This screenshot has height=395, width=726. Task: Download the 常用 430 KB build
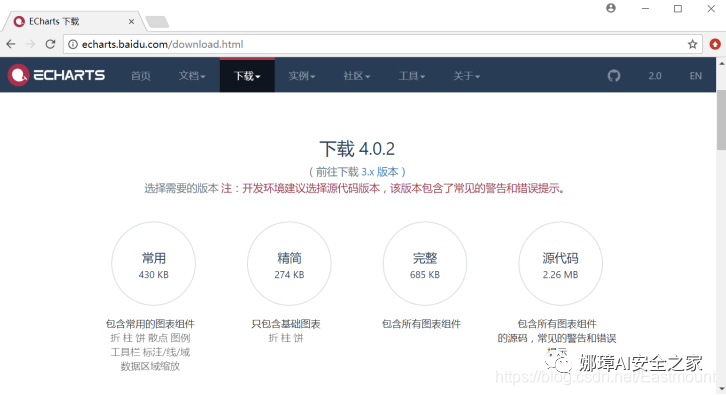[x=153, y=263]
